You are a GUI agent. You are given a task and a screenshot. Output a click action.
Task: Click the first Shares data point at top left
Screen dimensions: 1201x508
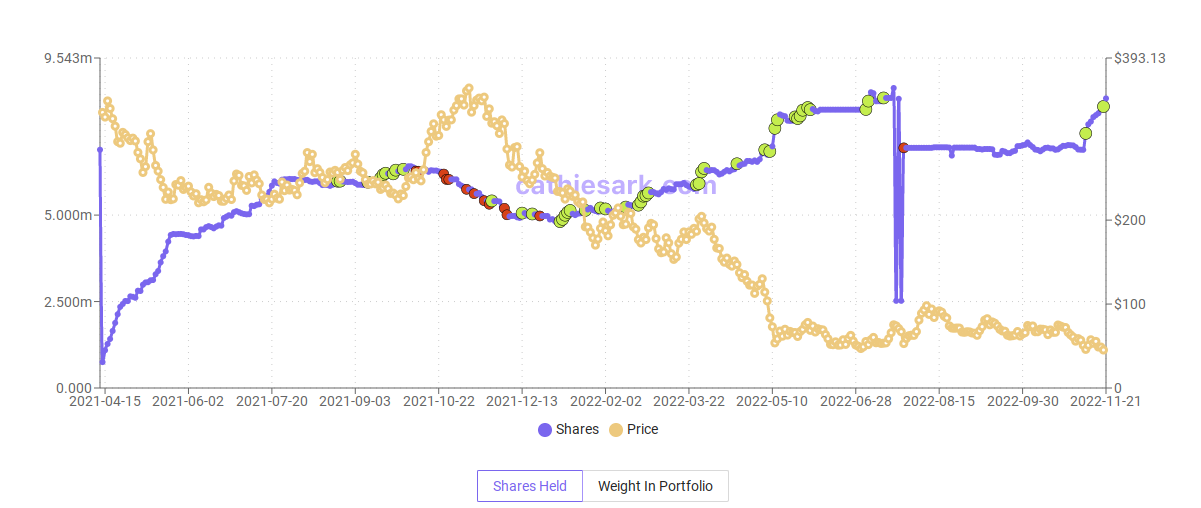pos(100,150)
